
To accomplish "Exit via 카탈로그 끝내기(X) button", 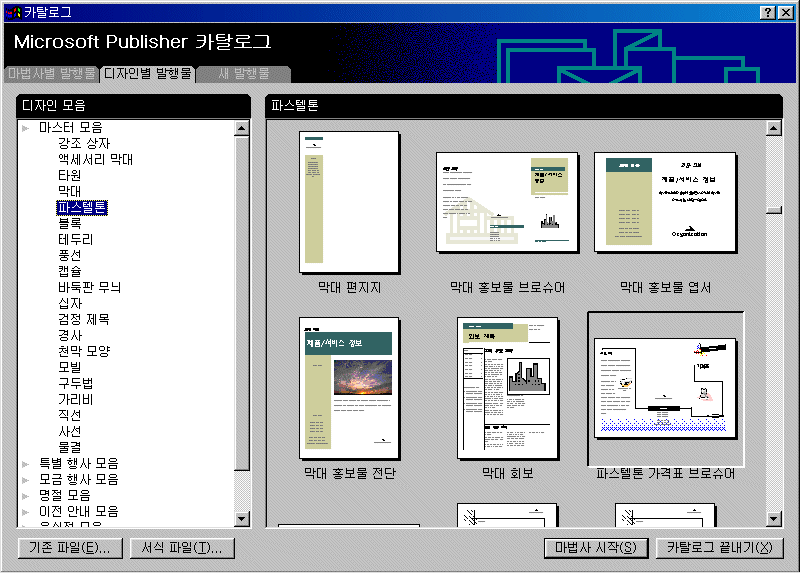I will tap(719, 548).
